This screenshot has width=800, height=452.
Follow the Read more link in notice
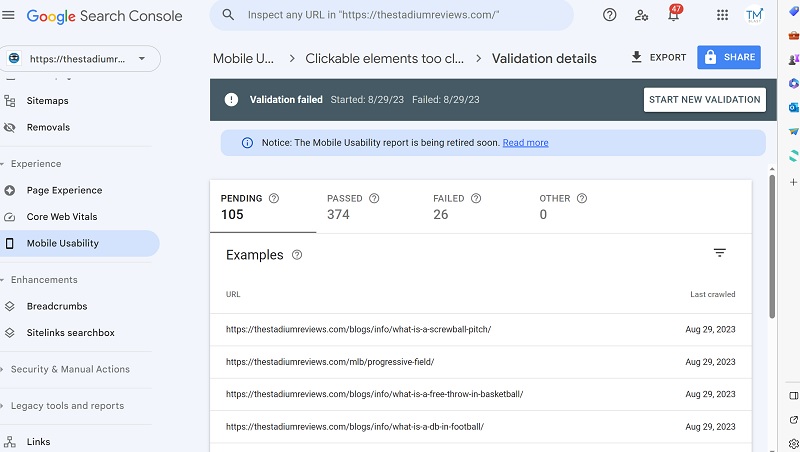[x=526, y=143]
